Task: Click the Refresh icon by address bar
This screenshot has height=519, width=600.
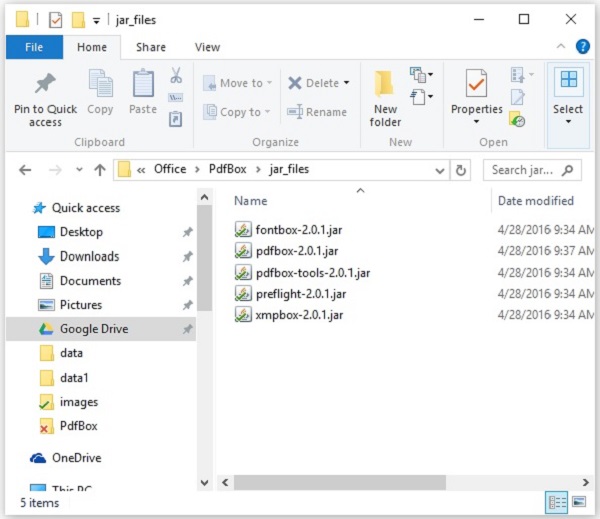Action: coord(461,170)
